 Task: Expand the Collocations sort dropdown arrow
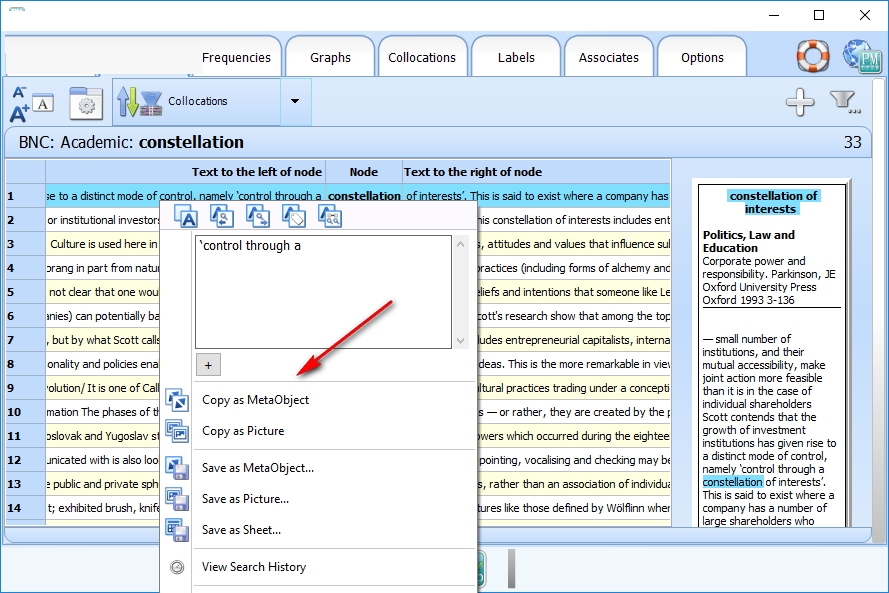[x=294, y=101]
